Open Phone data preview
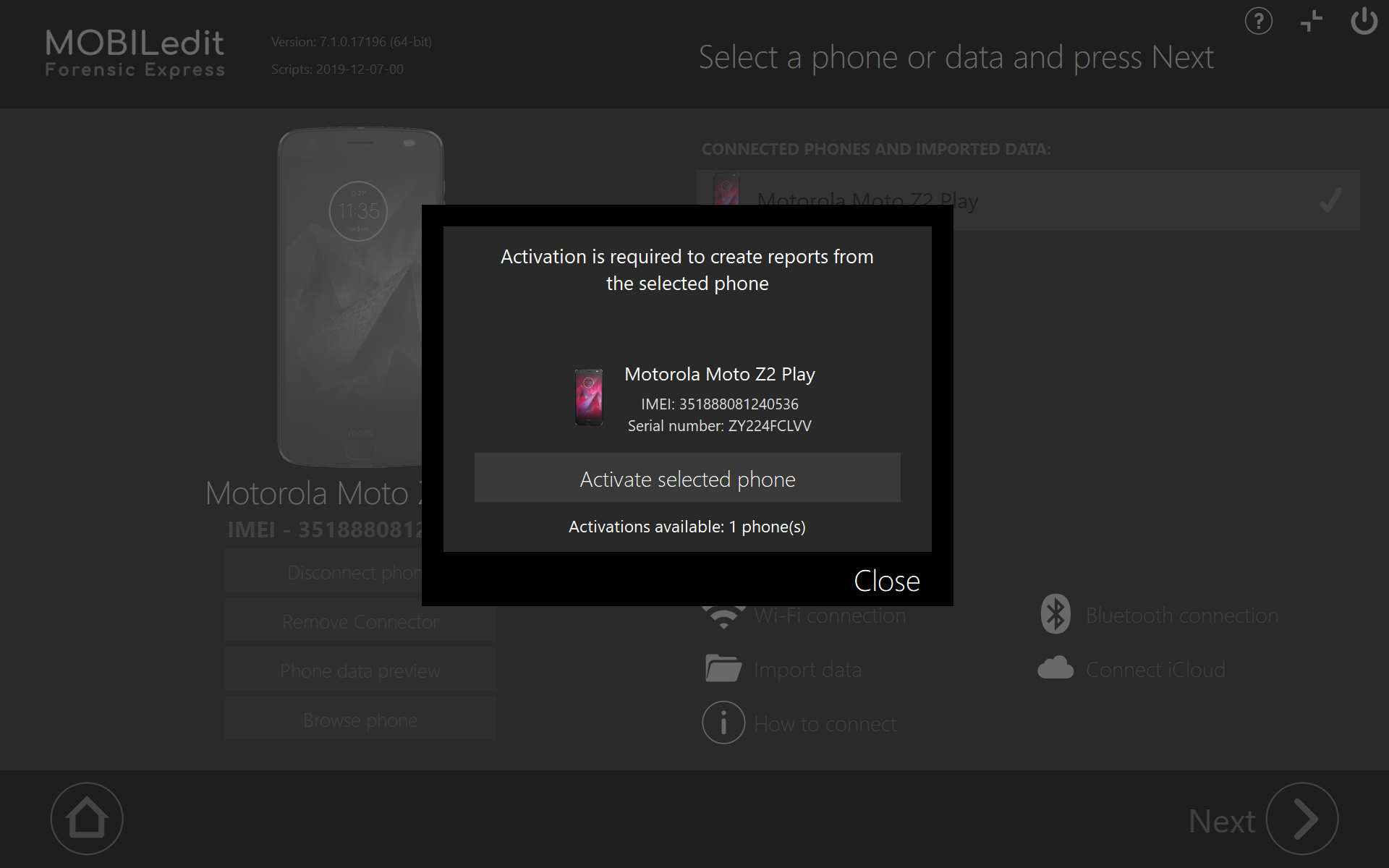Image resolution: width=1389 pixels, height=868 pixels. 360,671
